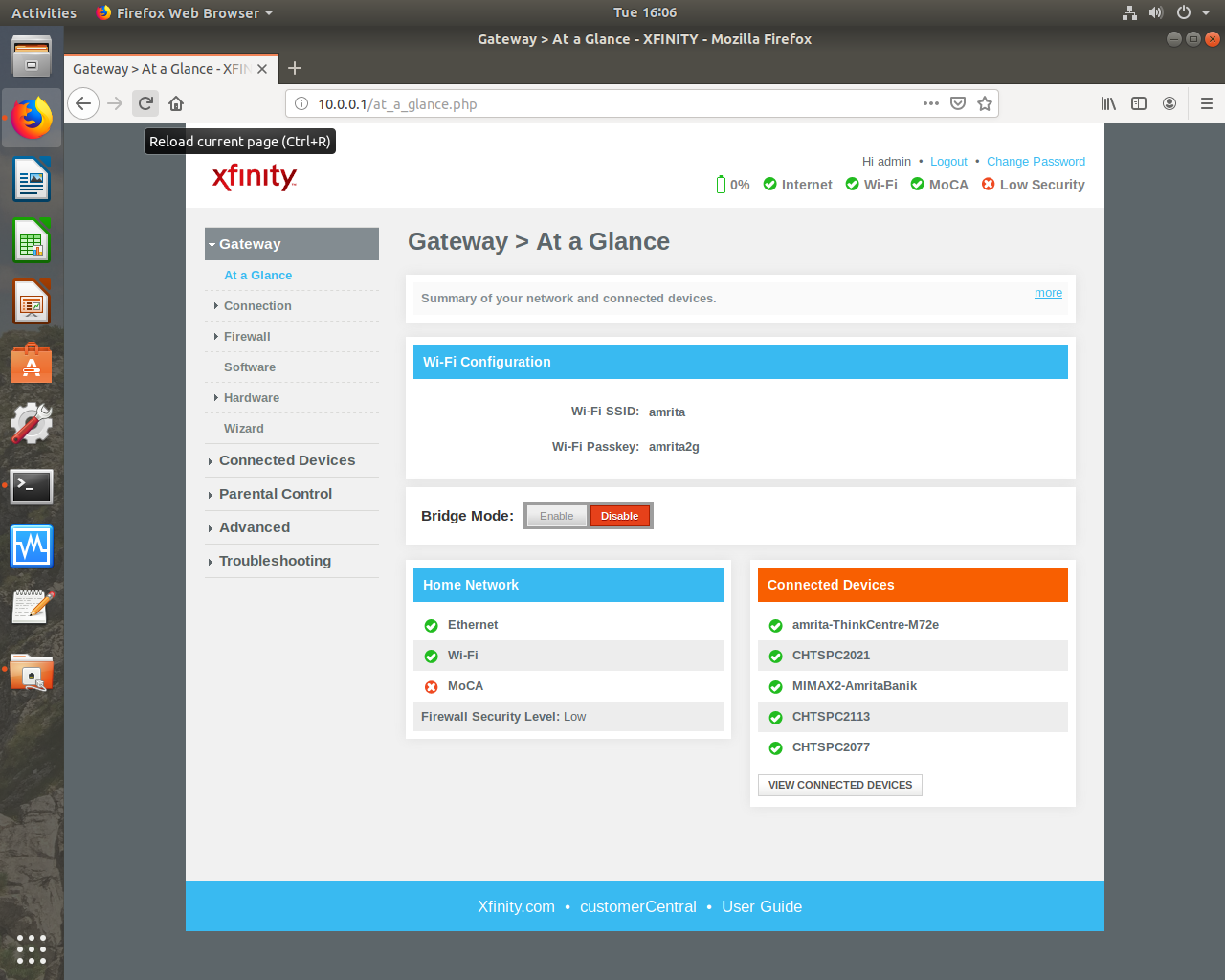Toggle the sidebar view icon
Screen dimensions: 1225x980
coord(1139,103)
